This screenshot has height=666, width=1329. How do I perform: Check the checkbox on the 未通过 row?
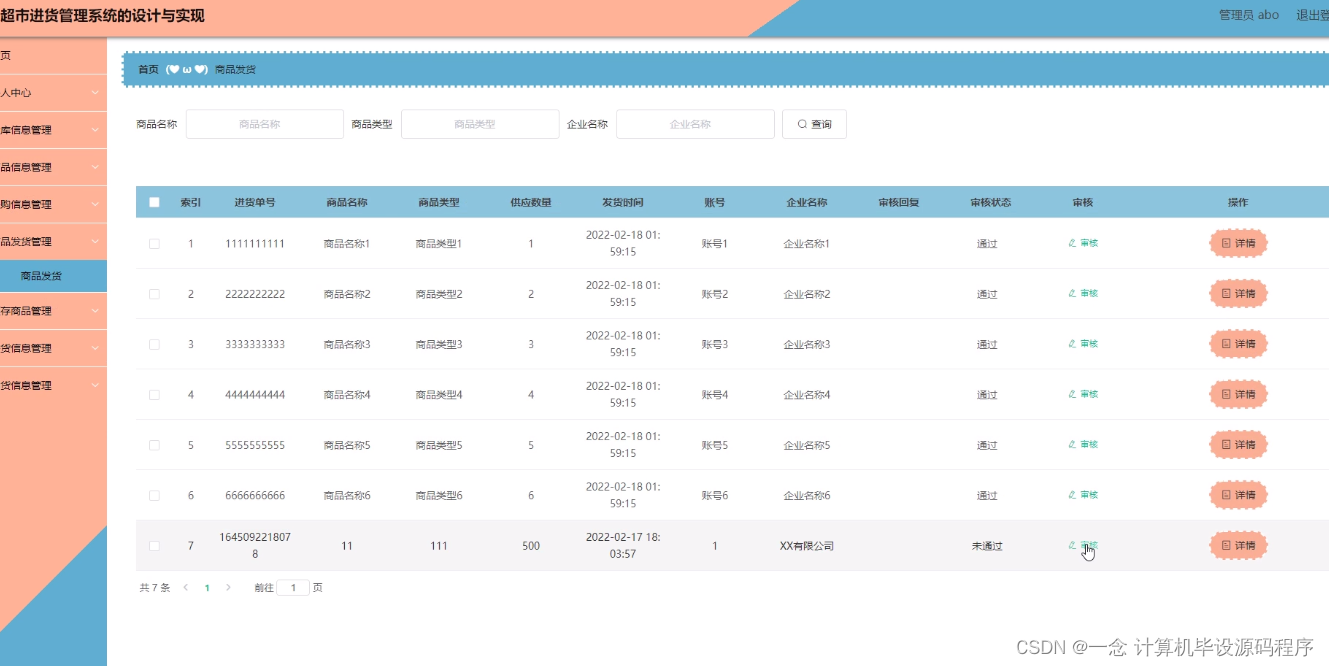click(x=154, y=545)
